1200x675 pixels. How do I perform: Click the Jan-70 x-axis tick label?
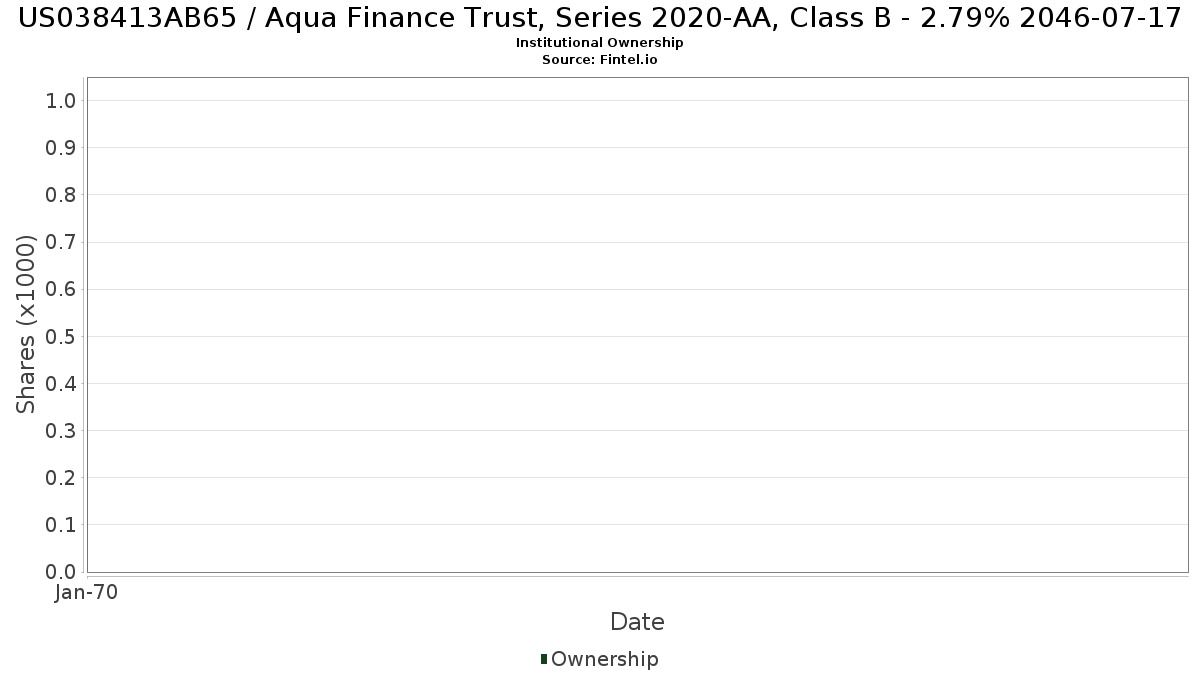87,592
